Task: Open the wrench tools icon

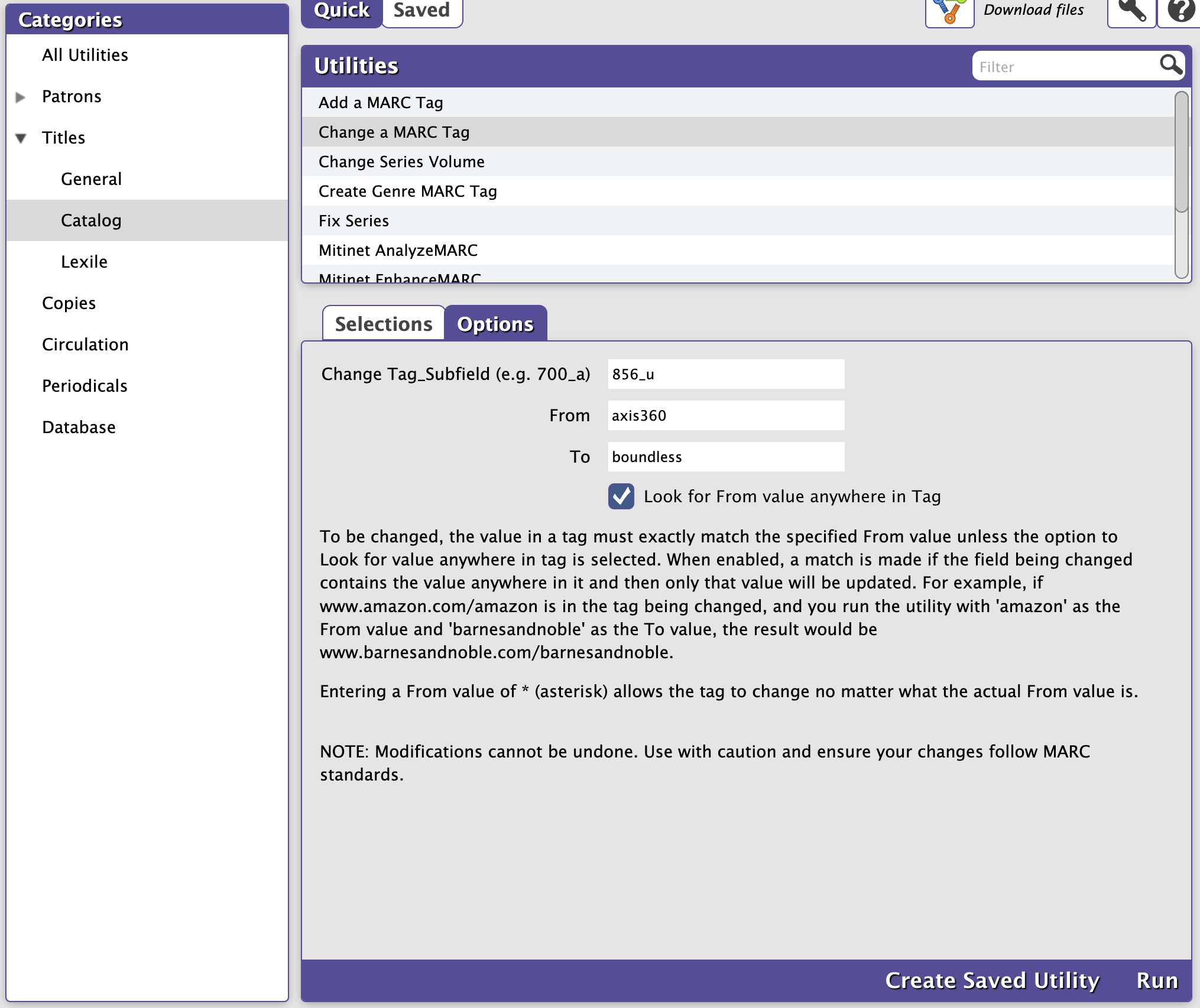Action: [x=1131, y=12]
